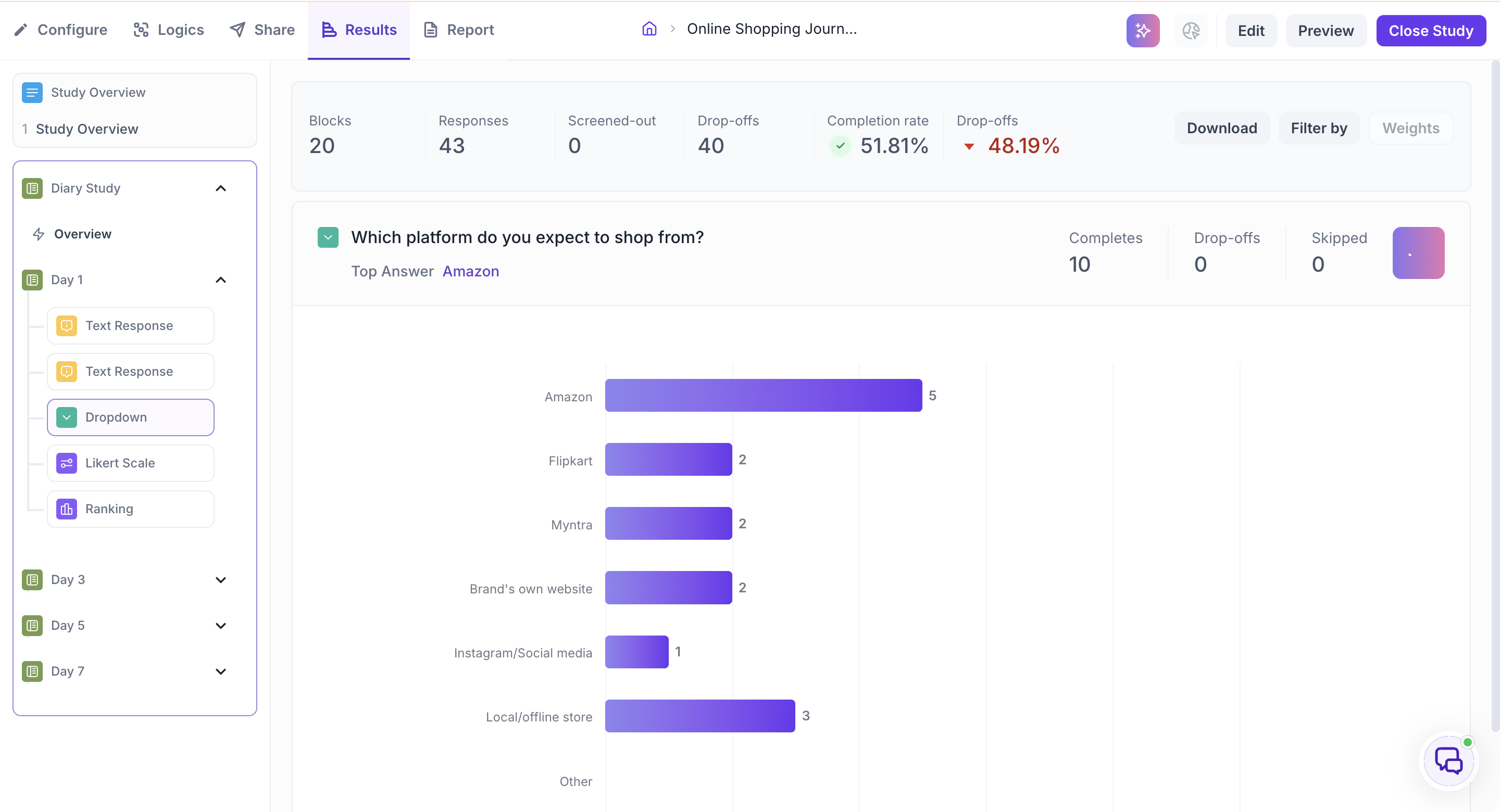Collapse the Day 1 group

[x=221, y=280]
